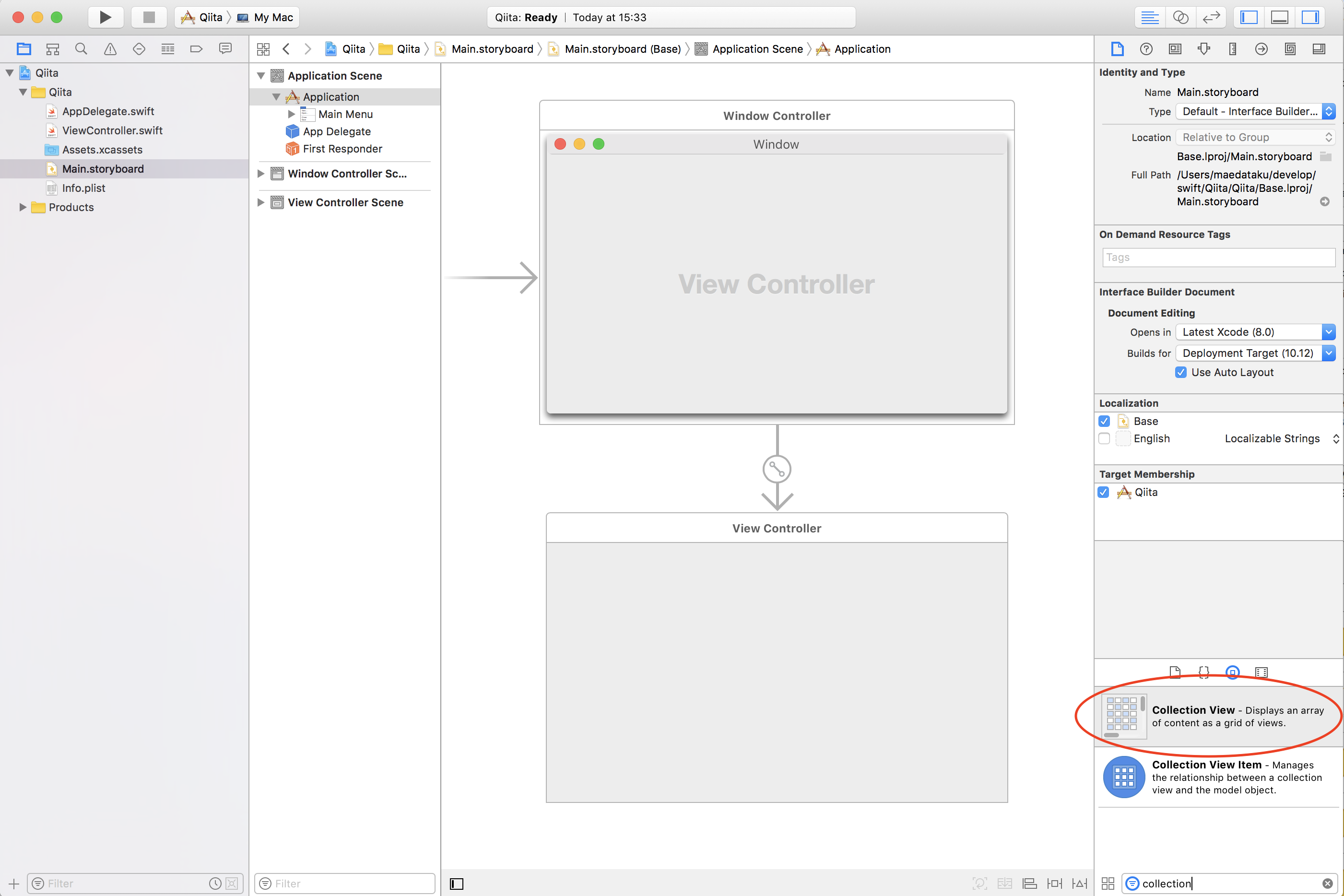Click the Help inspector icon in panel
The width and height of the screenshot is (1344, 896).
tap(1146, 50)
